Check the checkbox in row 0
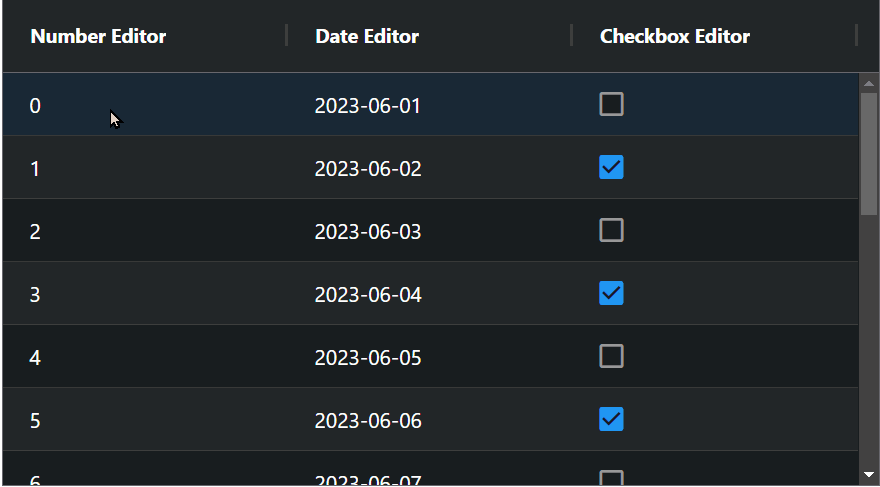 pos(611,104)
